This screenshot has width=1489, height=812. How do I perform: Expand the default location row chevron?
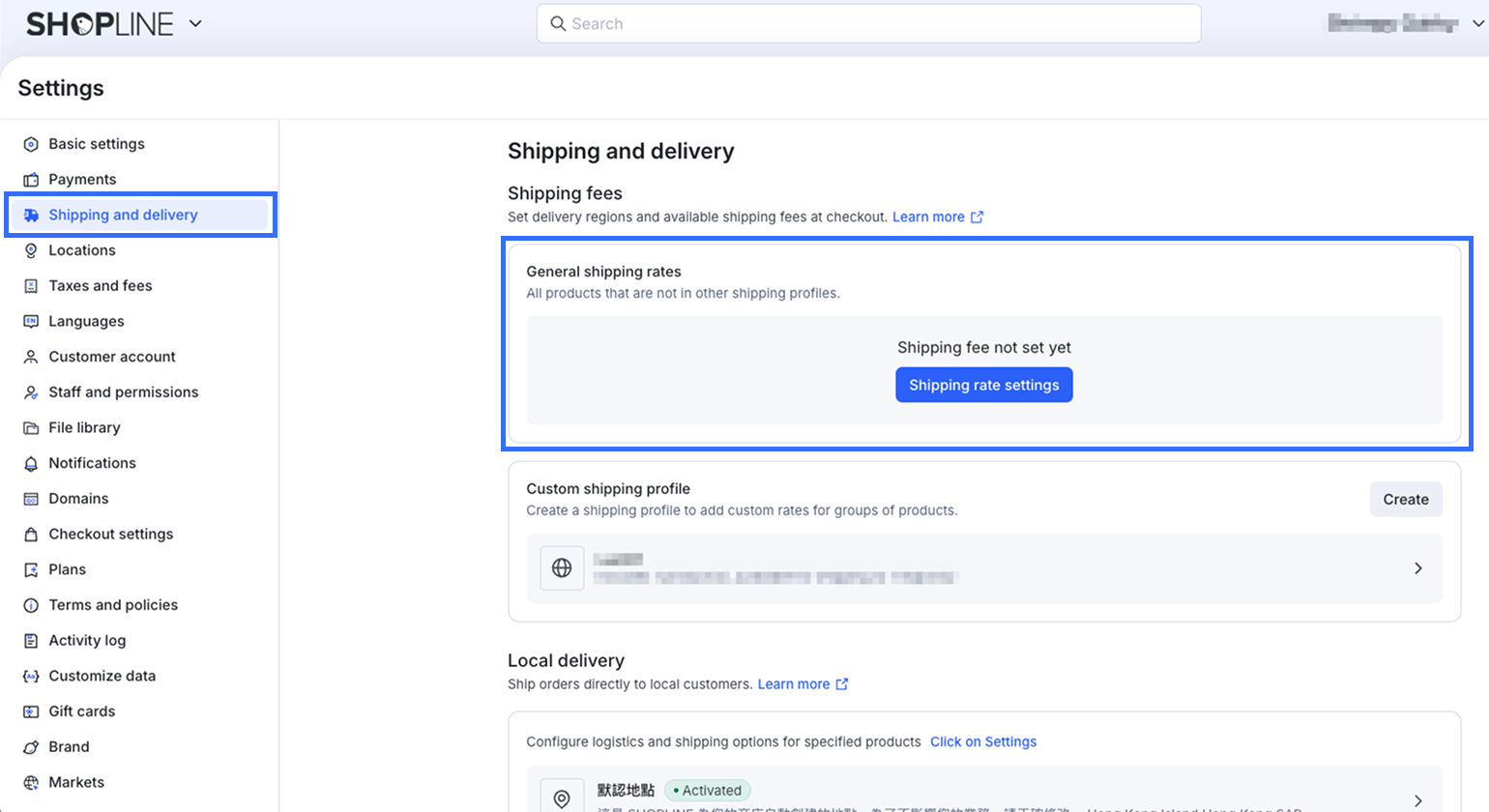click(1417, 799)
